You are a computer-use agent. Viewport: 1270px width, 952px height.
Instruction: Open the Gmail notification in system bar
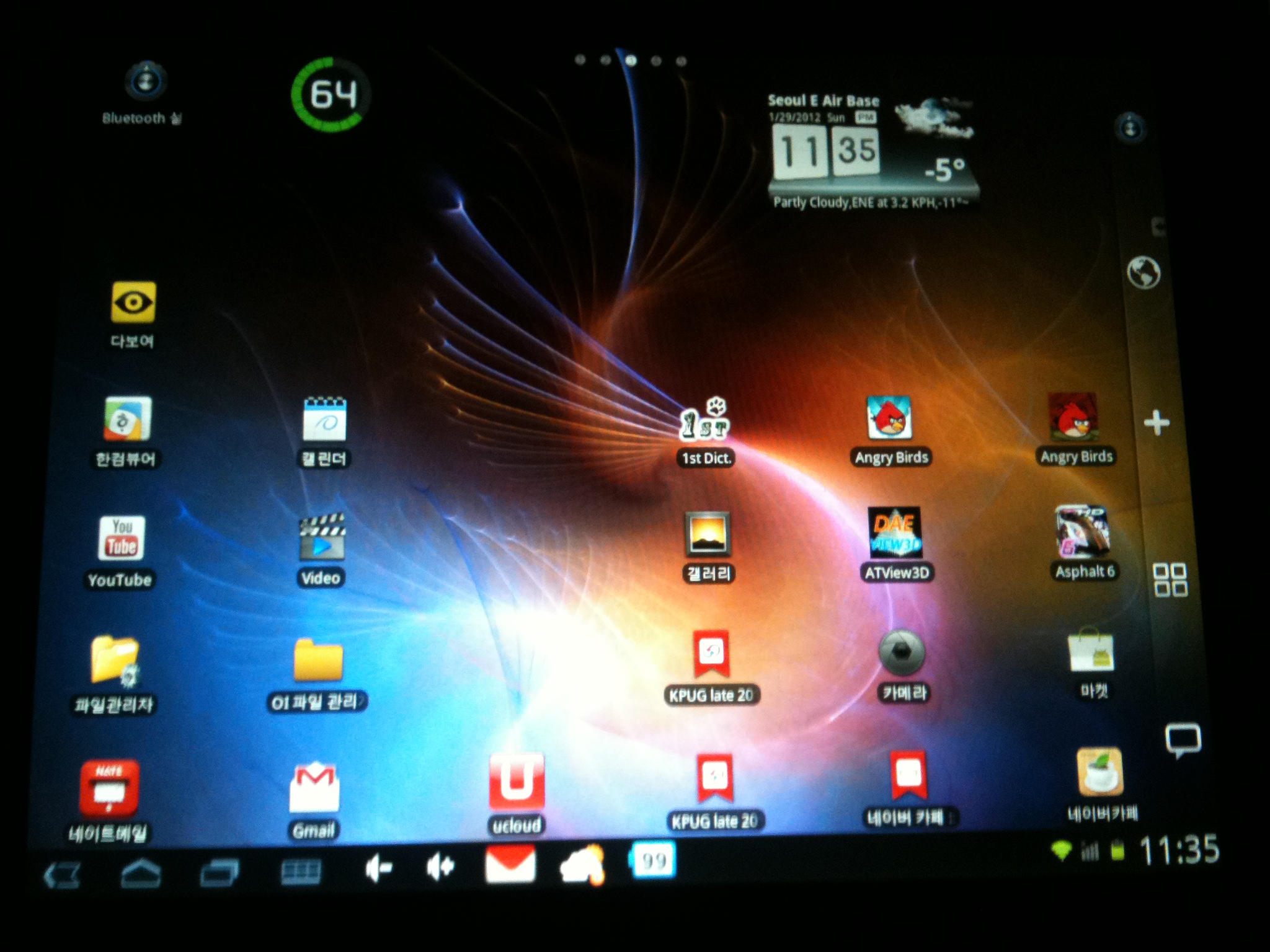pyautogui.click(x=510, y=865)
